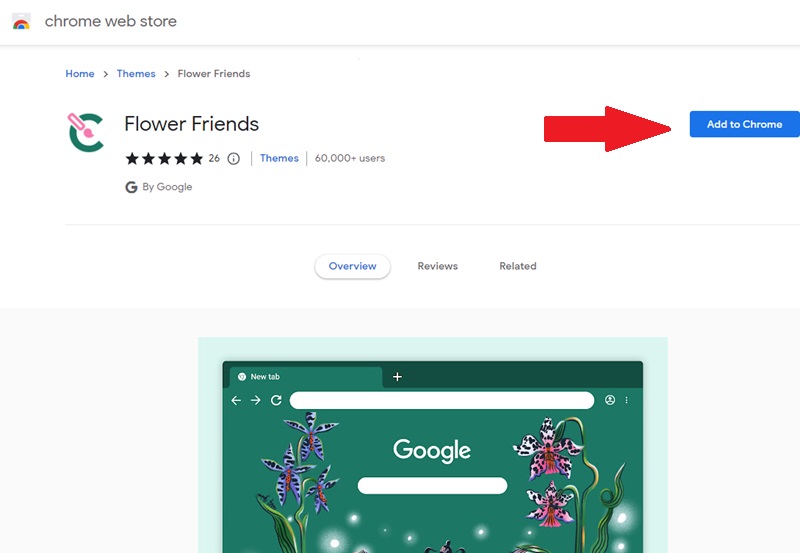Open the Themes category link beside ratings

pos(279,158)
